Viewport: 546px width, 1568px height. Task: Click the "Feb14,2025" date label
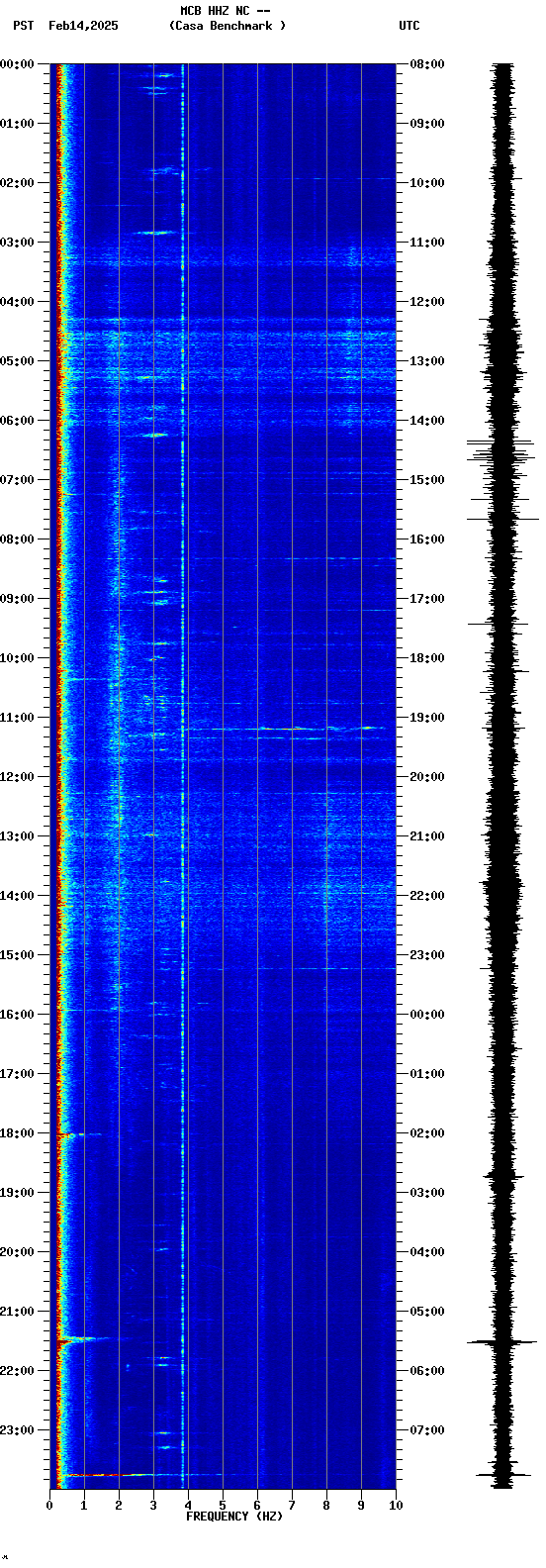(x=83, y=26)
